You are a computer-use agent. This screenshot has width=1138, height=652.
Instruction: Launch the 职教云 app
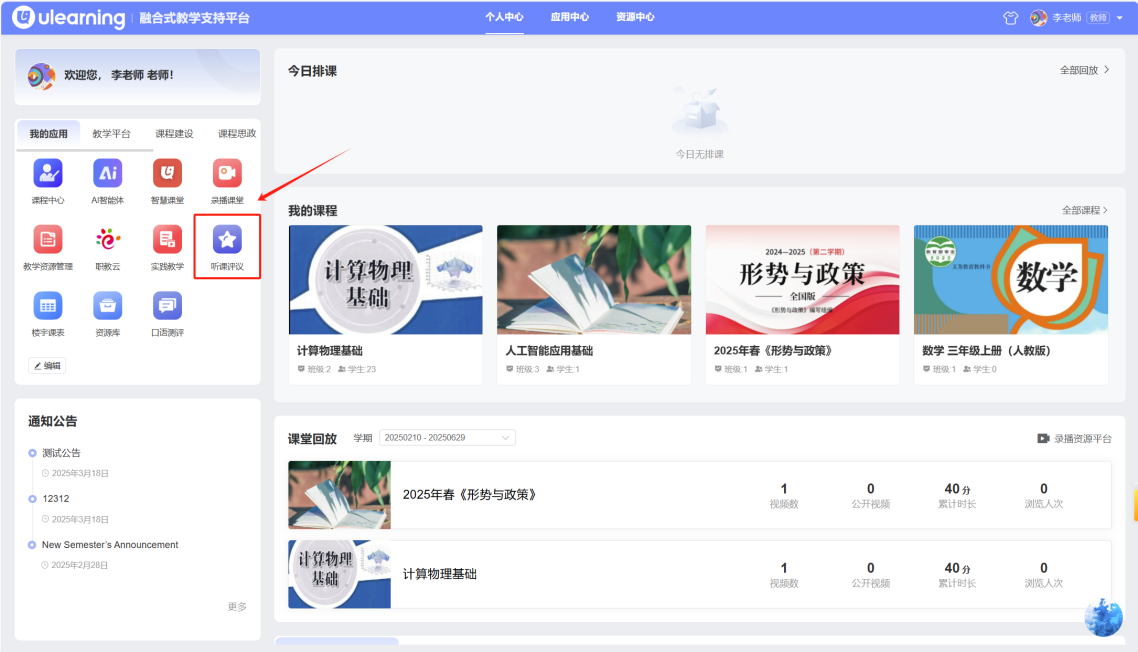tap(107, 239)
